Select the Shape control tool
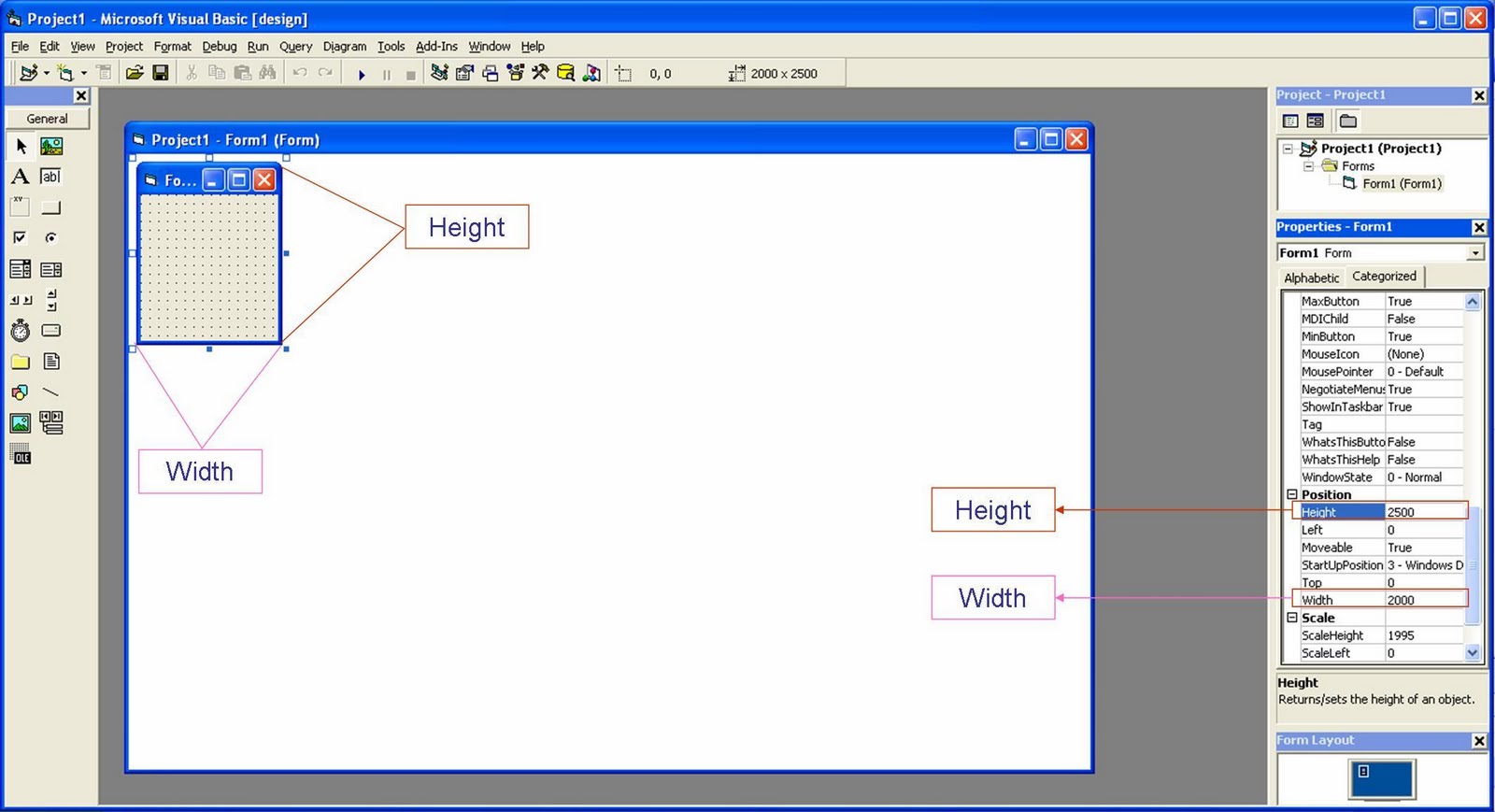The width and height of the screenshot is (1495, 812). (x=21, y=392)
